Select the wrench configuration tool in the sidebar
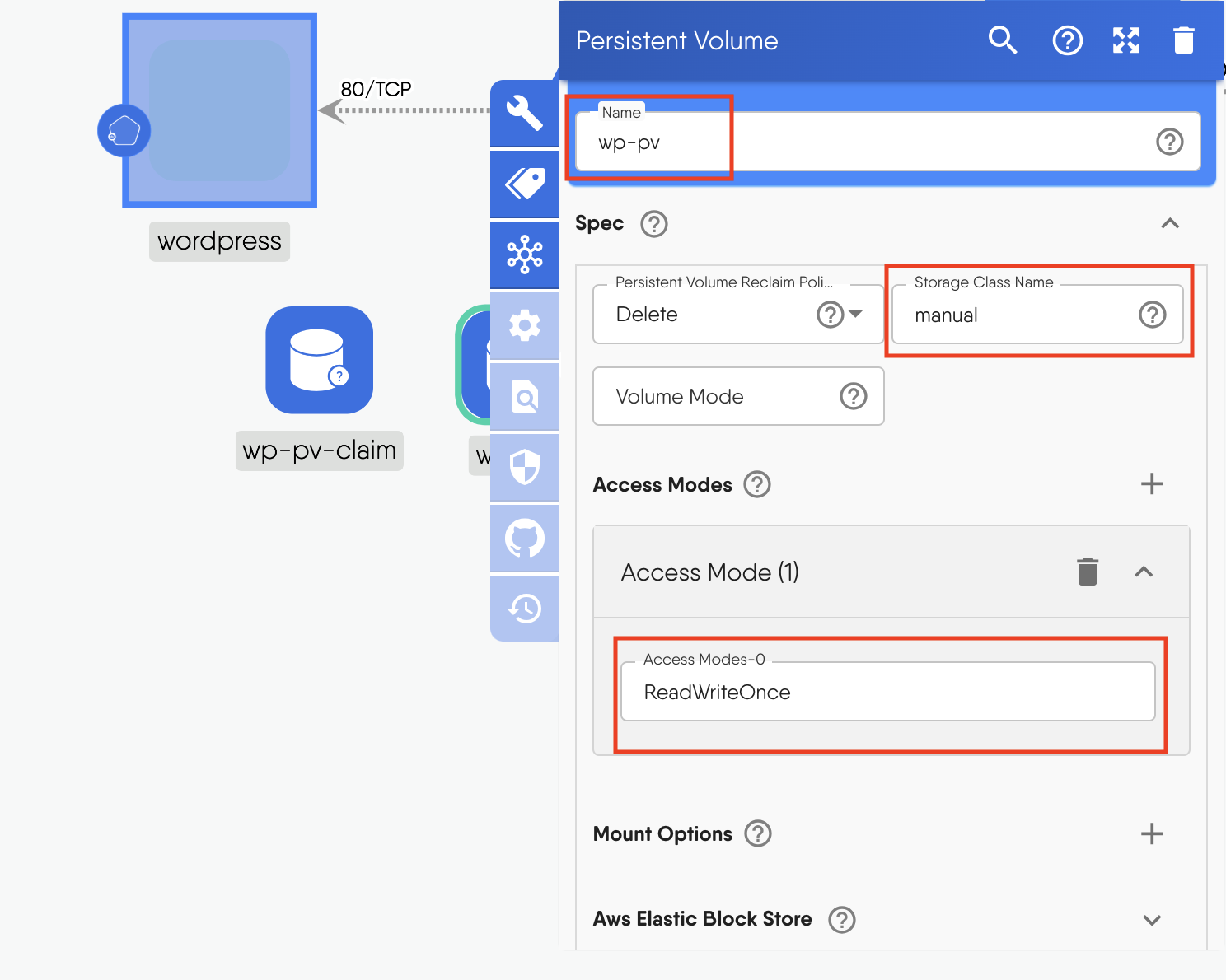 coord(525,113)
